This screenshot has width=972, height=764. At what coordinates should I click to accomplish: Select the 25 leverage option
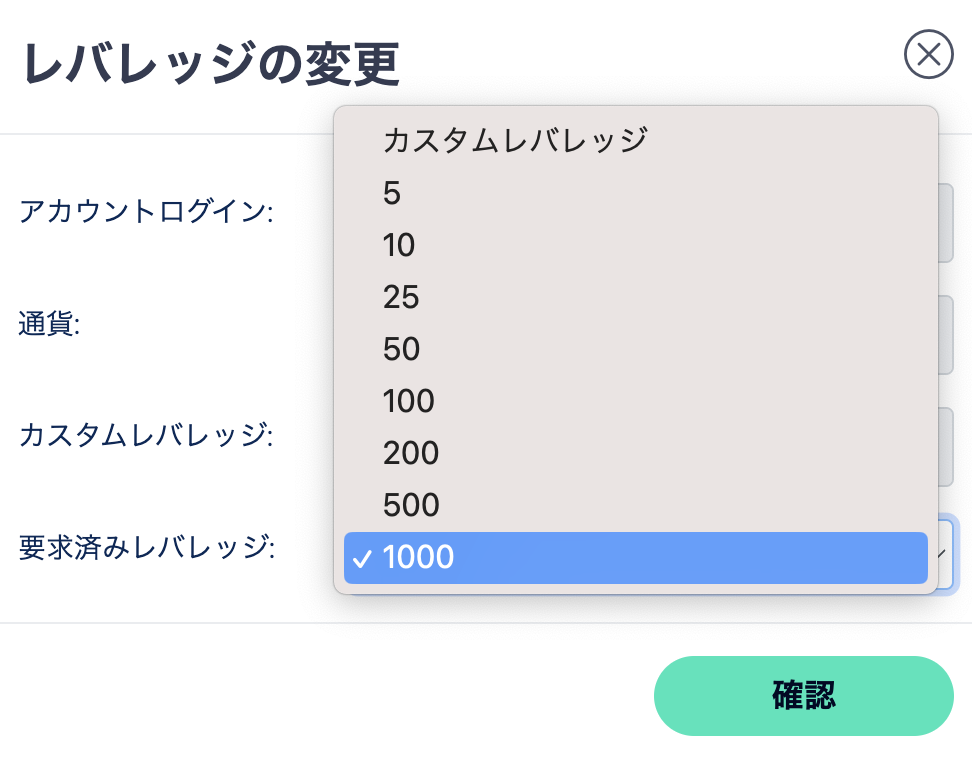[400, 297]
